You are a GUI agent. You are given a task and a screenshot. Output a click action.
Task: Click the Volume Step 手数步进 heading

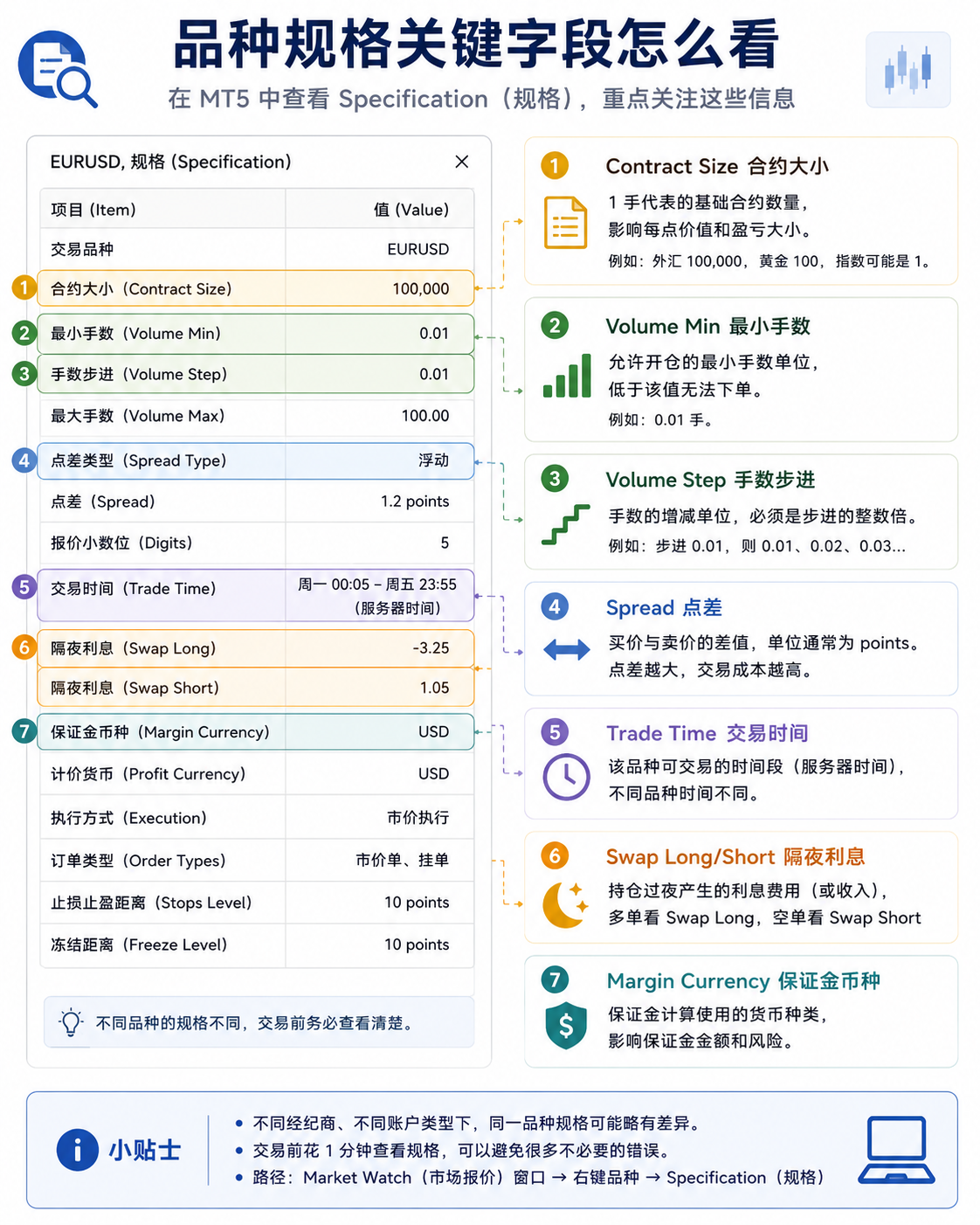(x=710, y=480)
